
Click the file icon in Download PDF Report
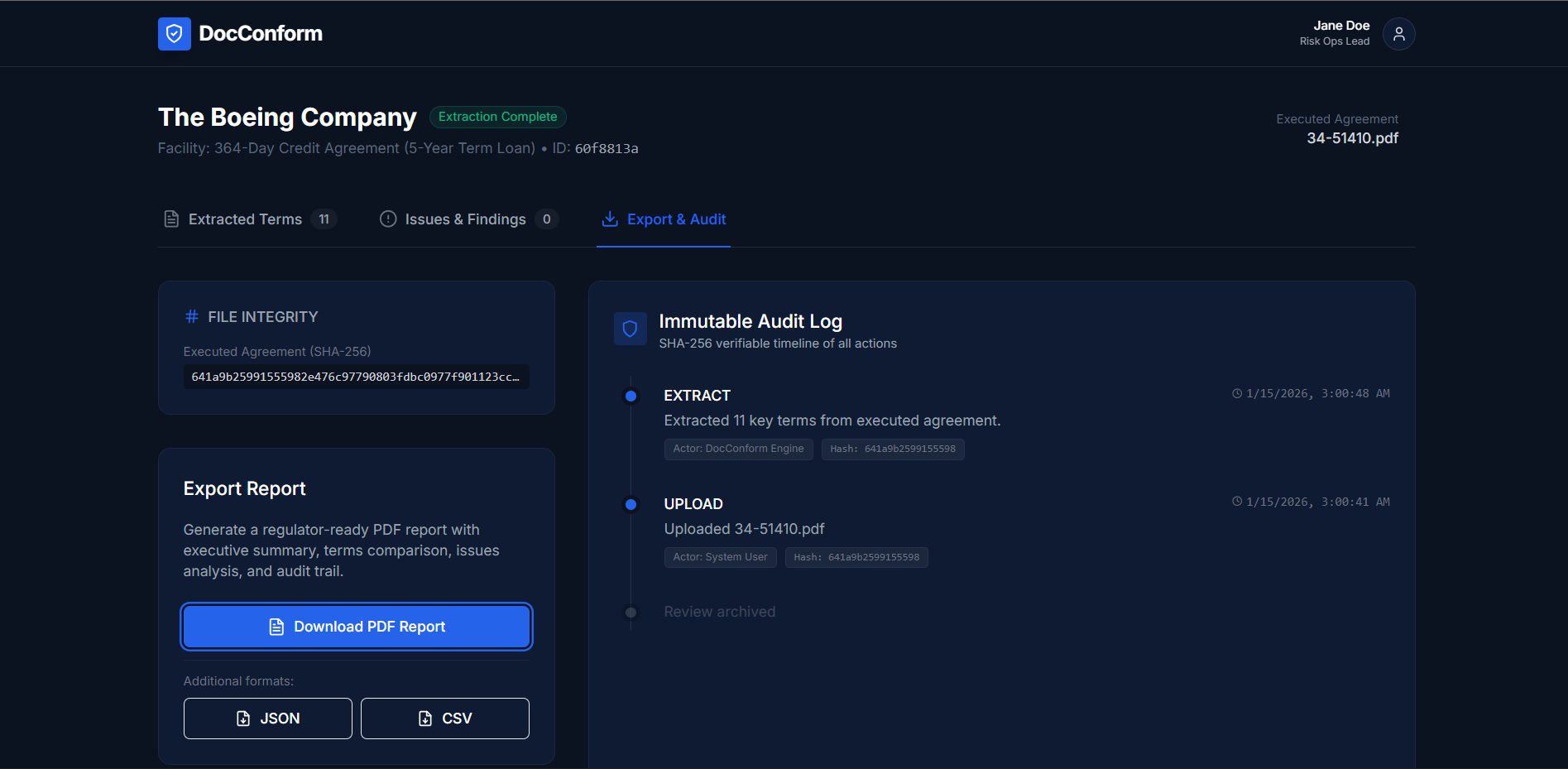[x=277, y=627]
